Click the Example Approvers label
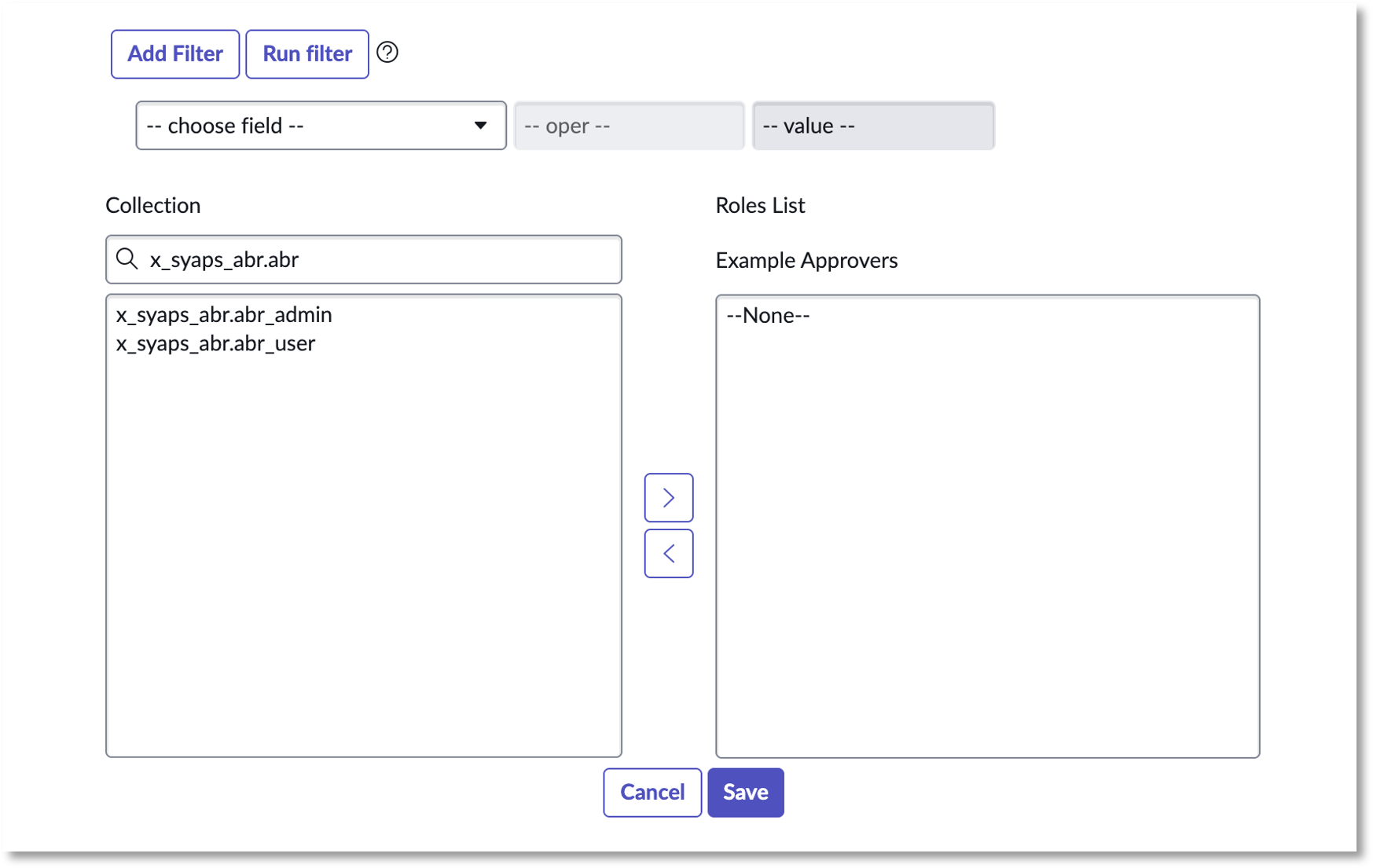The width and height of the screenshot is (1373, 868). click(806, 261)
